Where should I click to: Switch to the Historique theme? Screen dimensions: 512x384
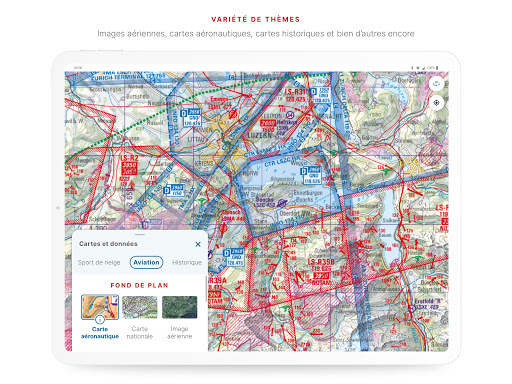(187, 263)
